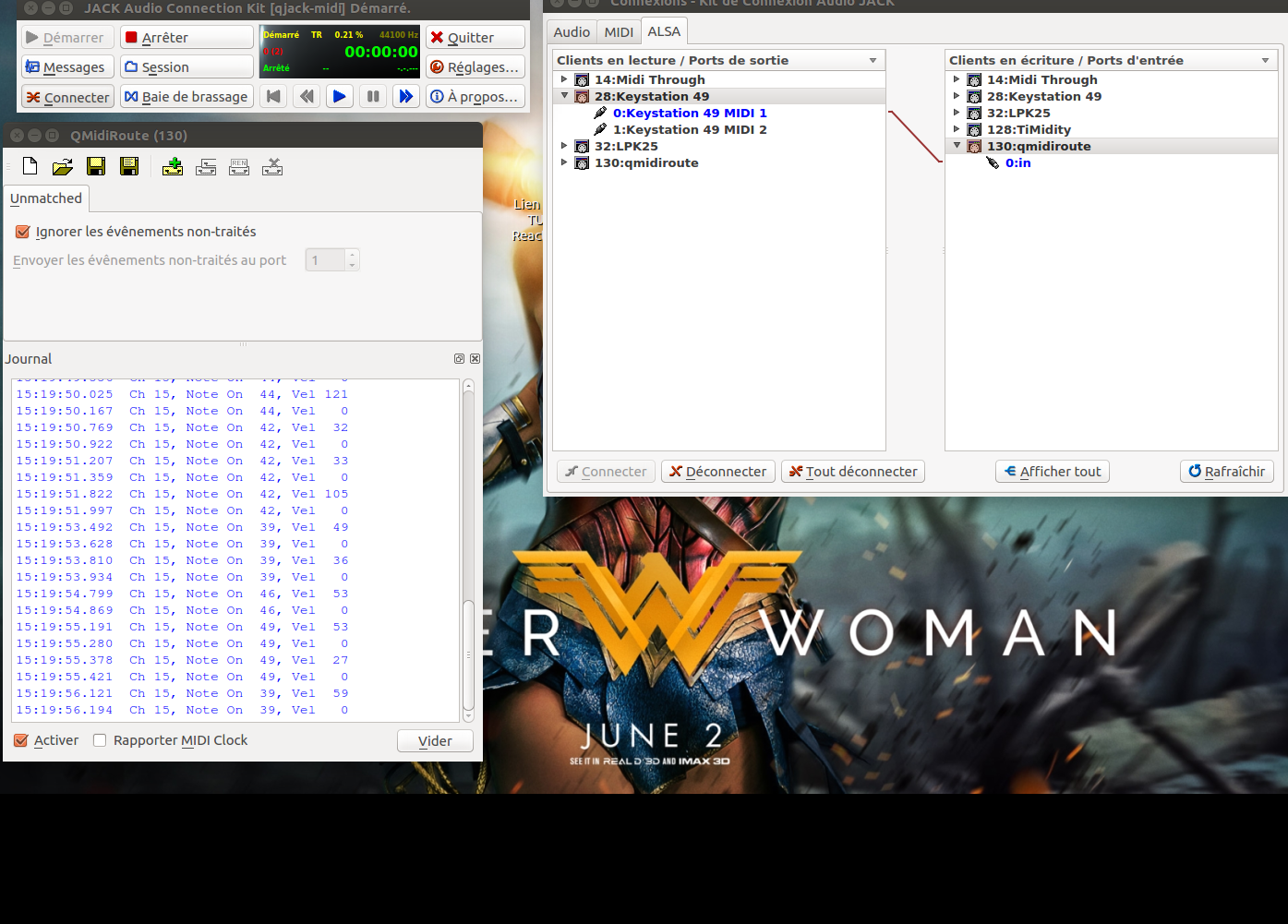Select port 0:Keystation 49 MIDI 1
1288x924 pixels.
[690, 114]
